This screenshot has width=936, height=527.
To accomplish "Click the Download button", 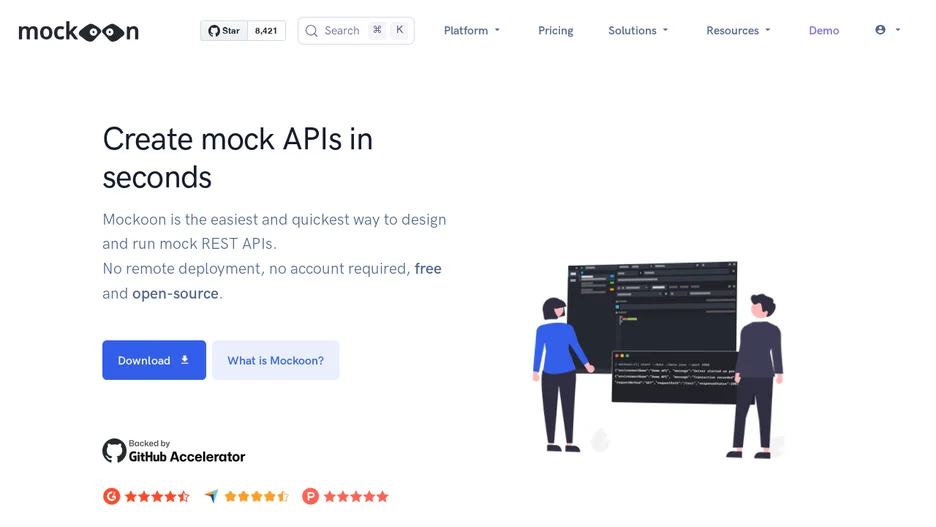I will [154, 360].
